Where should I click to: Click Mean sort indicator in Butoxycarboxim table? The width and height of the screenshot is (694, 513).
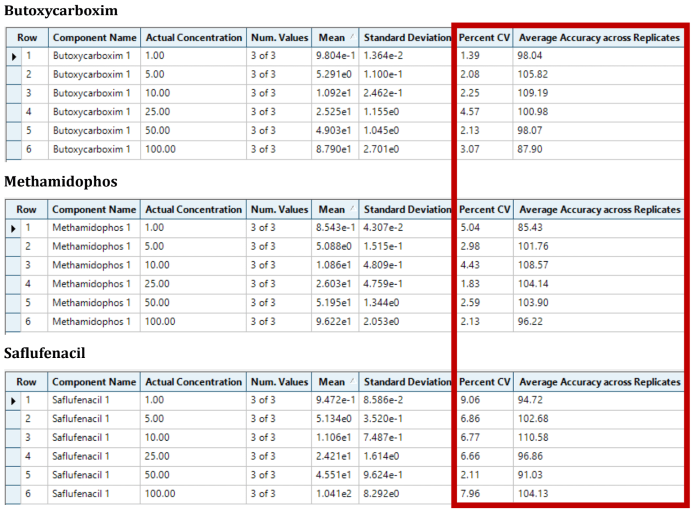click(x=350, y=38)
